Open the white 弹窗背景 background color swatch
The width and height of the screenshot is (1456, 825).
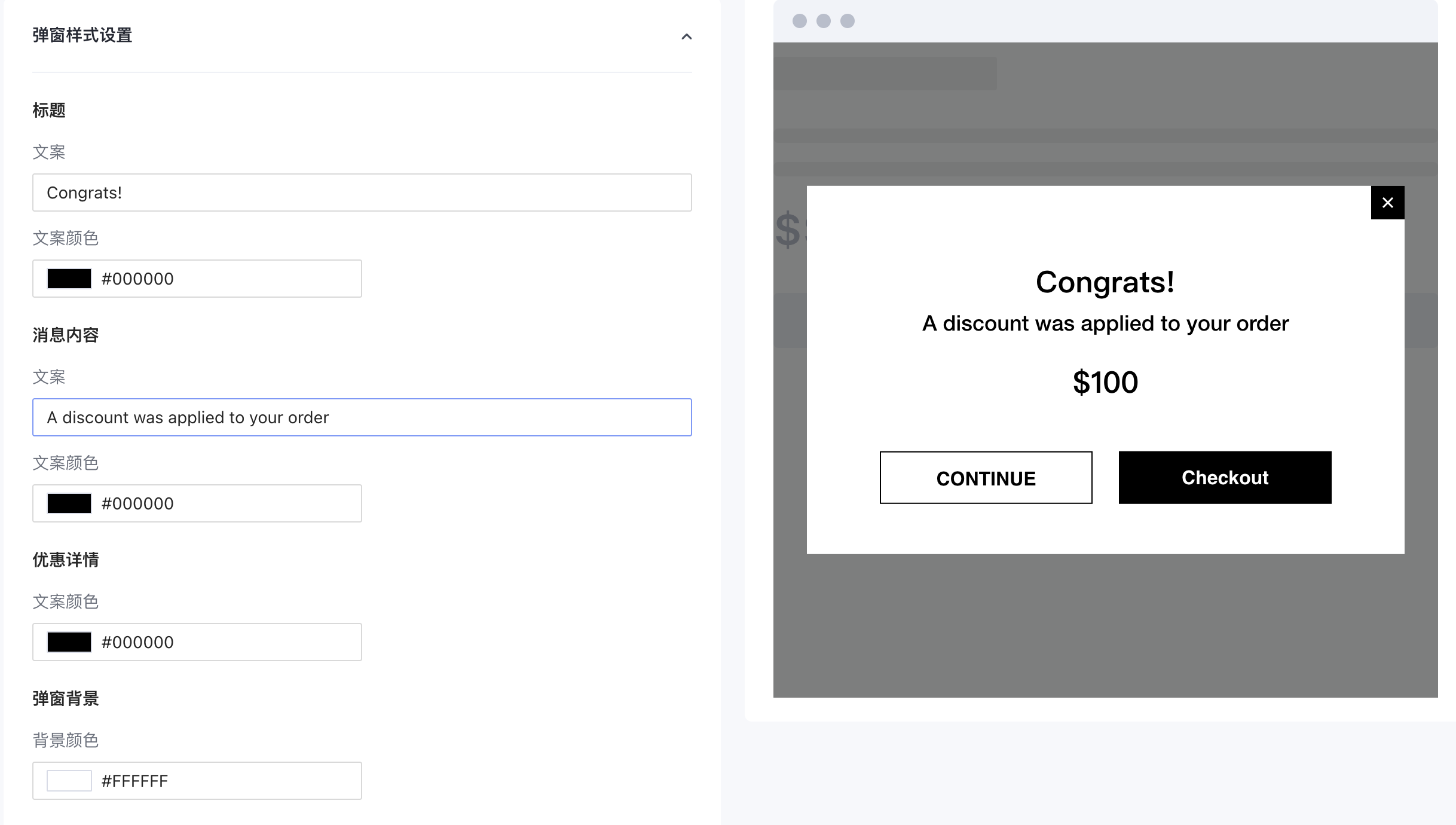coord(69,781)
